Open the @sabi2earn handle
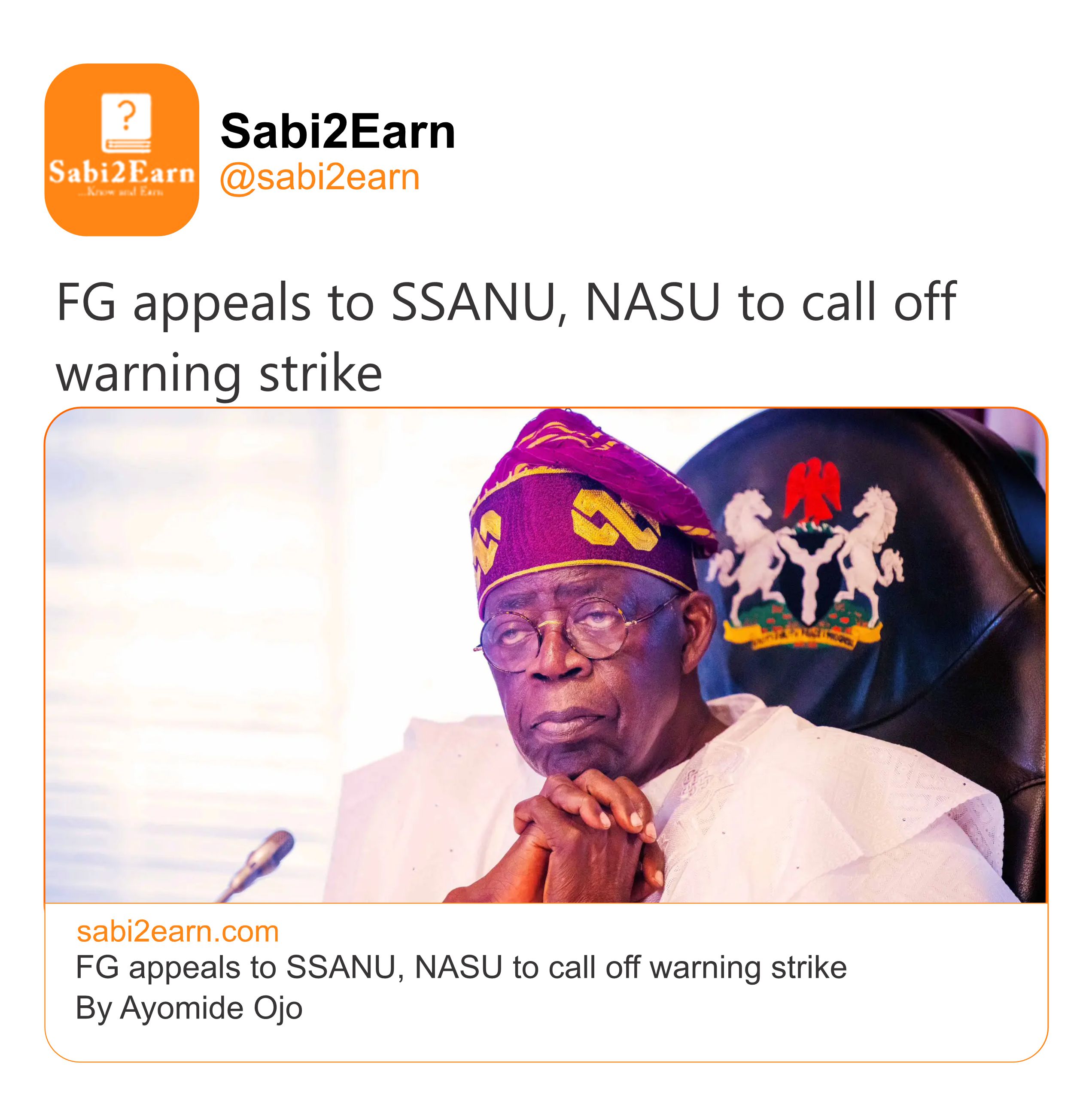 319,177
